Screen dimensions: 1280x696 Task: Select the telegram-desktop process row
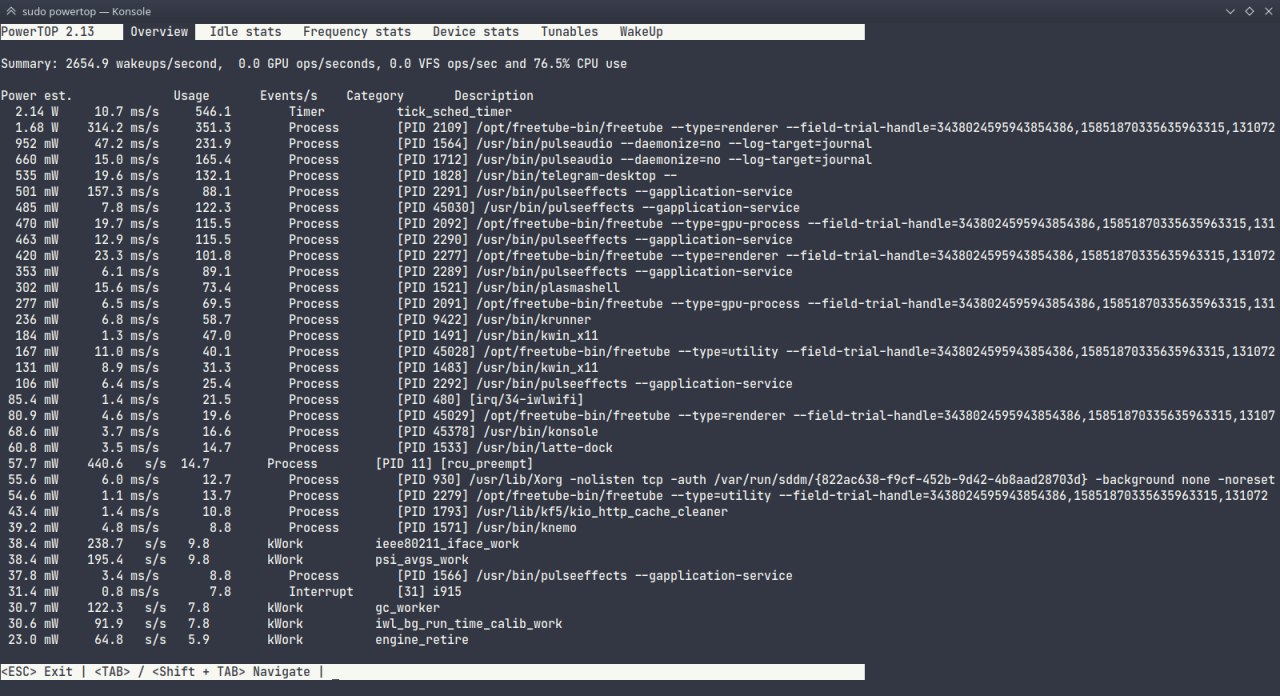pos(346,176)
